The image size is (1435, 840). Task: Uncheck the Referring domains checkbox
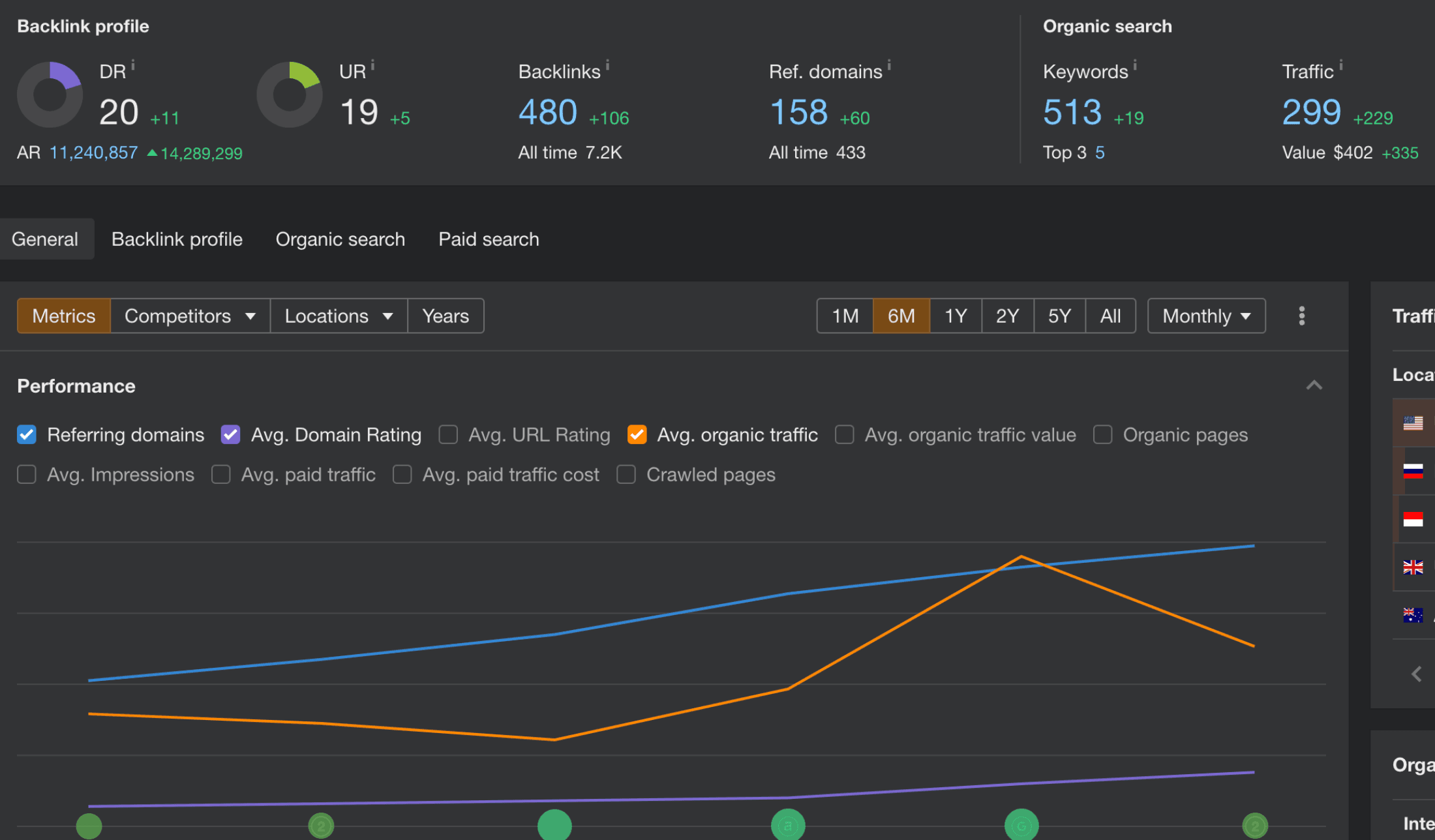pyautogui.click(x=27, y=435)
